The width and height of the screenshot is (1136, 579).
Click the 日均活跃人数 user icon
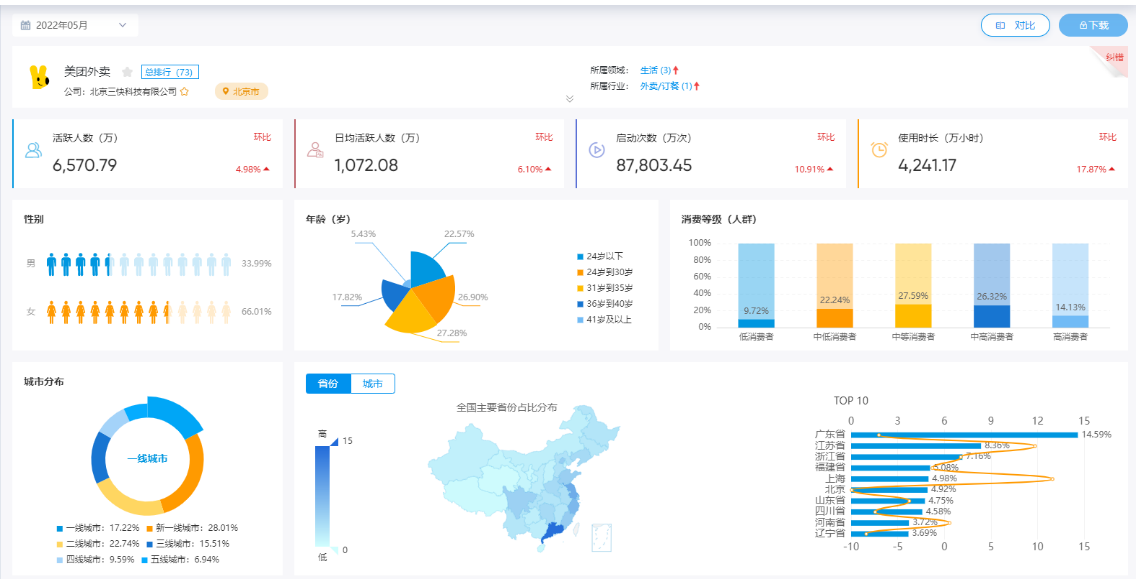315,150
